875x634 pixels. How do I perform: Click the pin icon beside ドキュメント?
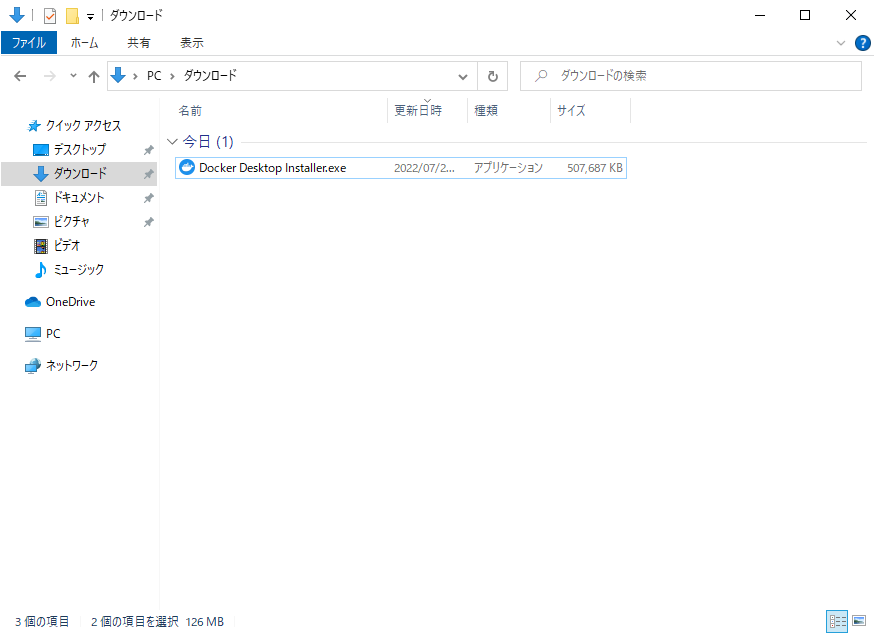[x=148, y=198]
